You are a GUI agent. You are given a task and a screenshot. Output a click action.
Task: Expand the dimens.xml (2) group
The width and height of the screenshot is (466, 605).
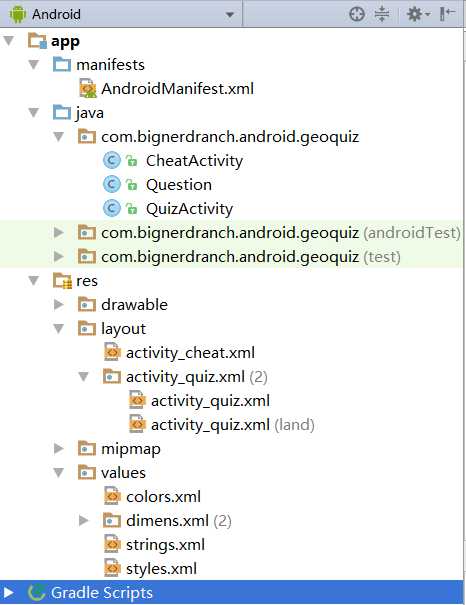84,520
